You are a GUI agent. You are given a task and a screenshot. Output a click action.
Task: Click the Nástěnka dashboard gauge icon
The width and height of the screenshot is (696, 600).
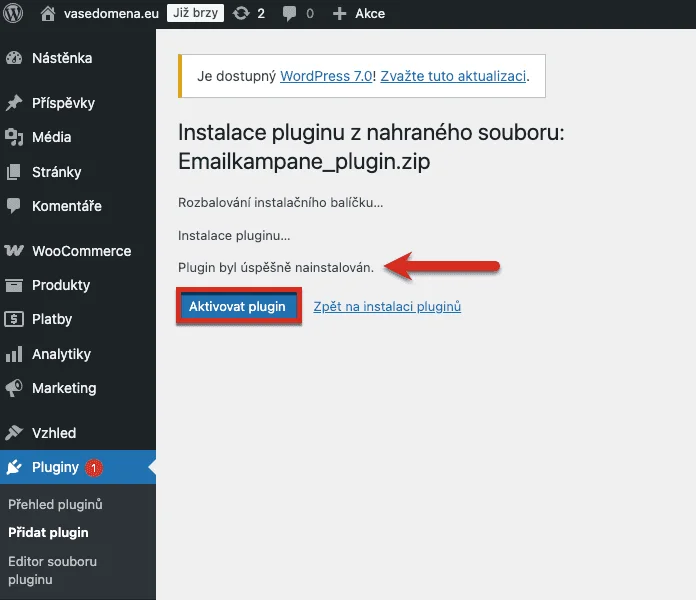[x=14, y=58]
